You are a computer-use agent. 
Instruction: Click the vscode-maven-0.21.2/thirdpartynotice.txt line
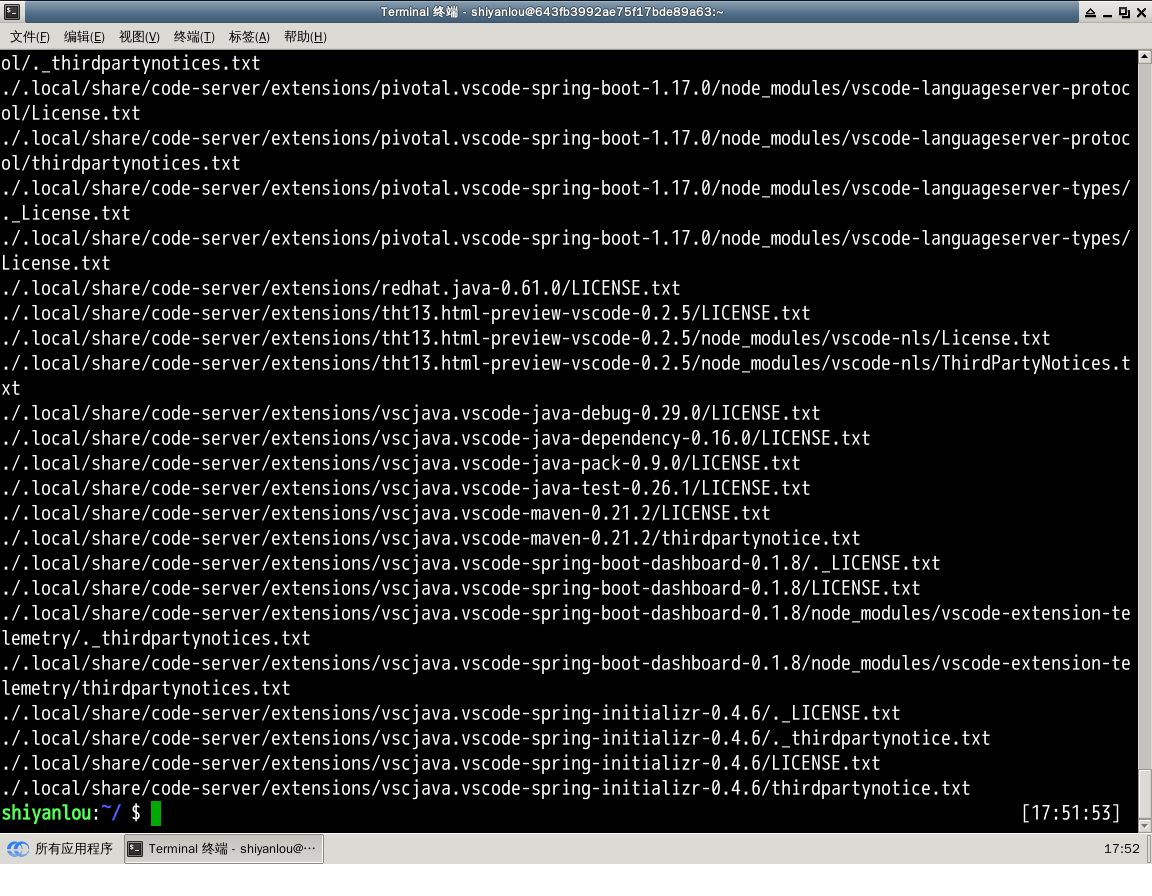431,538
